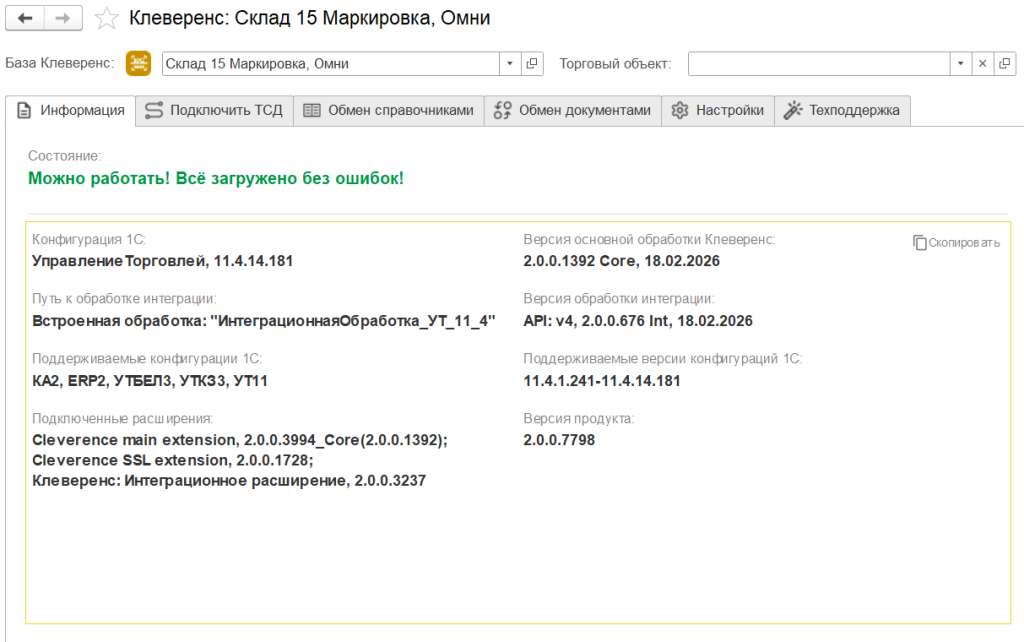
Task: Go back with the left arrow button
Action: pos(25,18)
